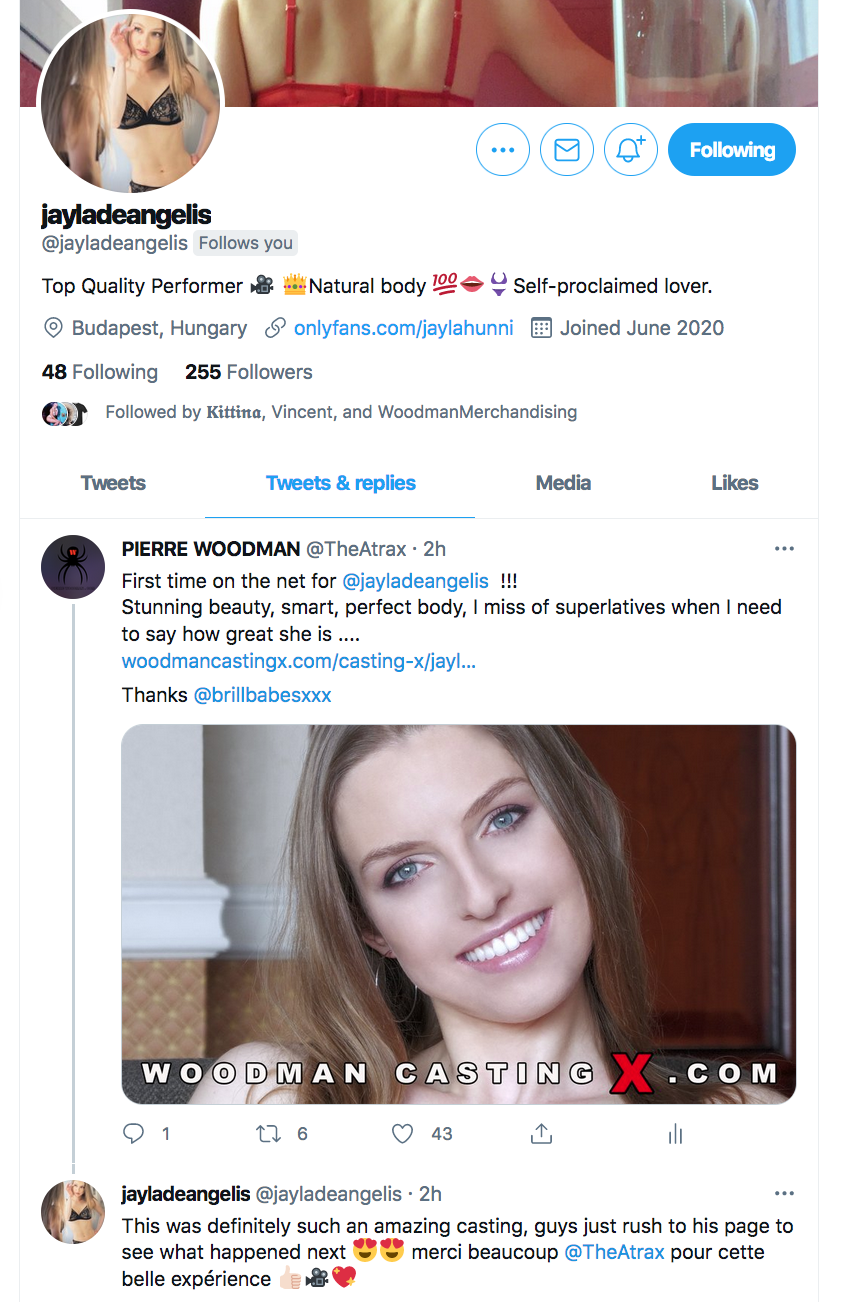Click the @brillbabesxxx mention
853x1302 pixels.
tap(262, 695)
